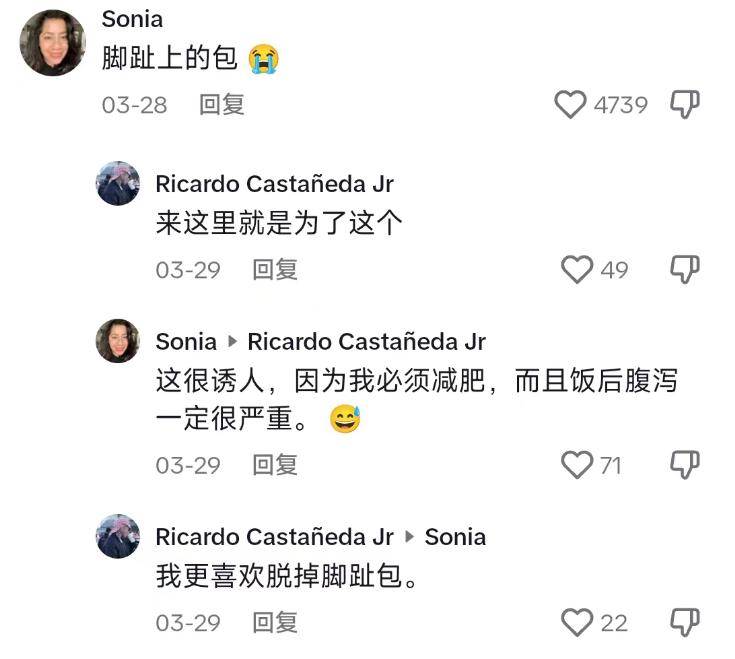Like Sonia's top comment with 4739 likes

570,105
